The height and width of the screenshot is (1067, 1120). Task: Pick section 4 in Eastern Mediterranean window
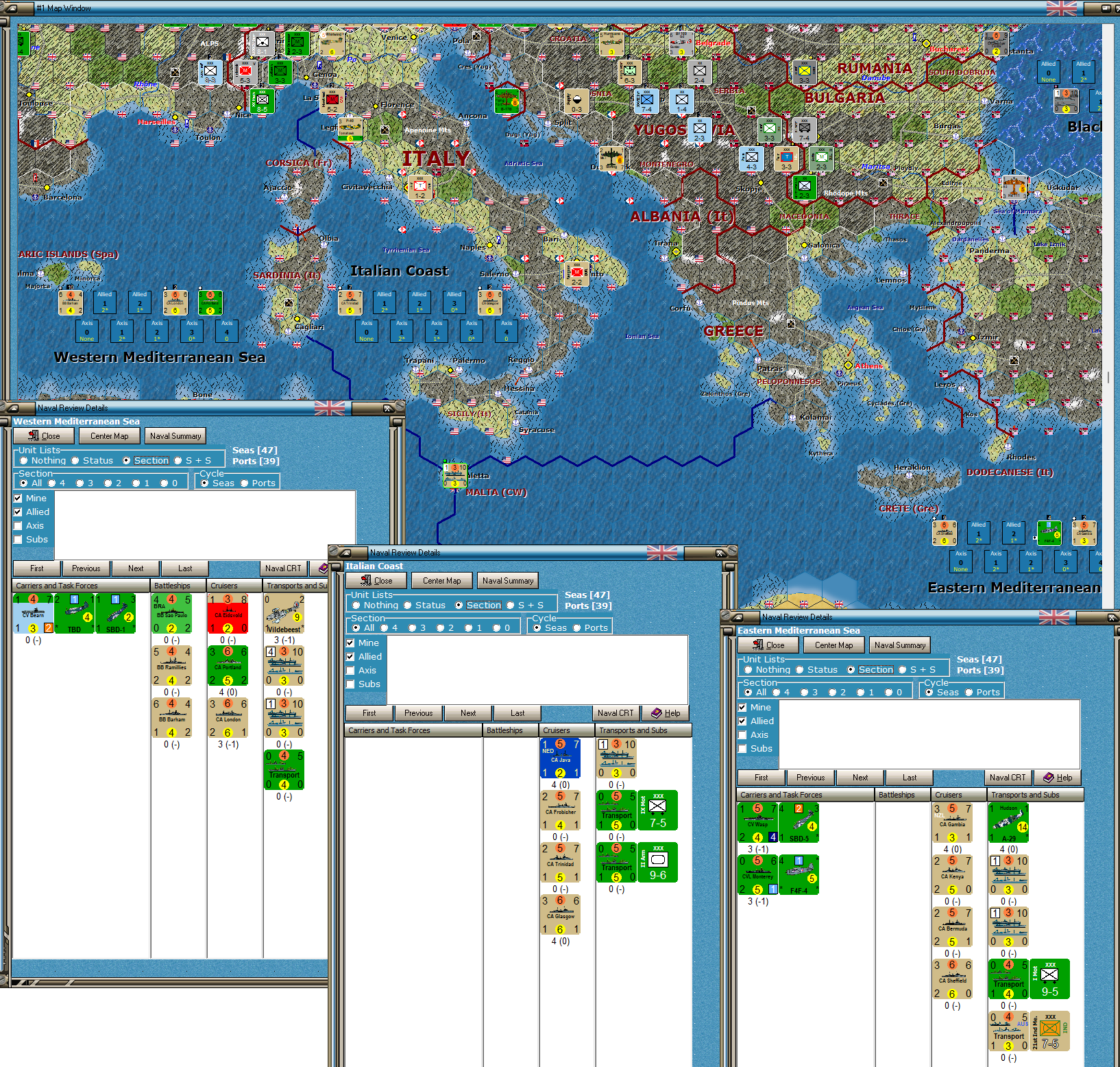(781, 693)
